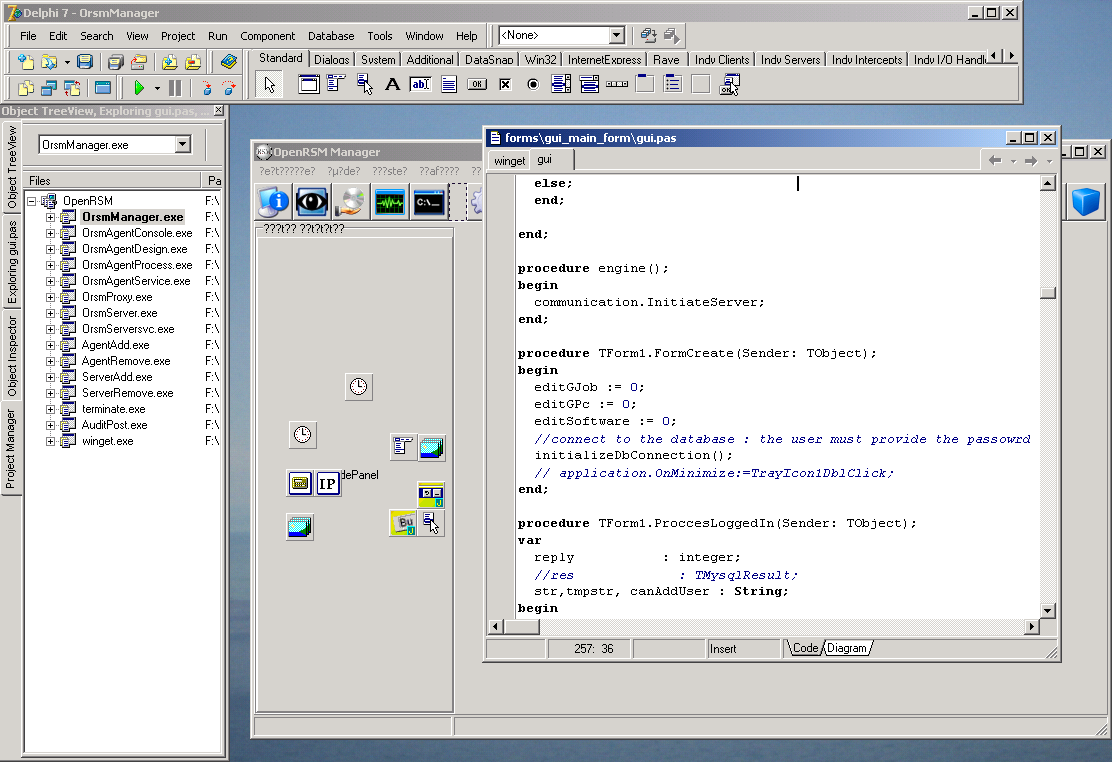The image size is (1112, 762).
Task: Click the green waveform monitor icon
Action: 389,202
